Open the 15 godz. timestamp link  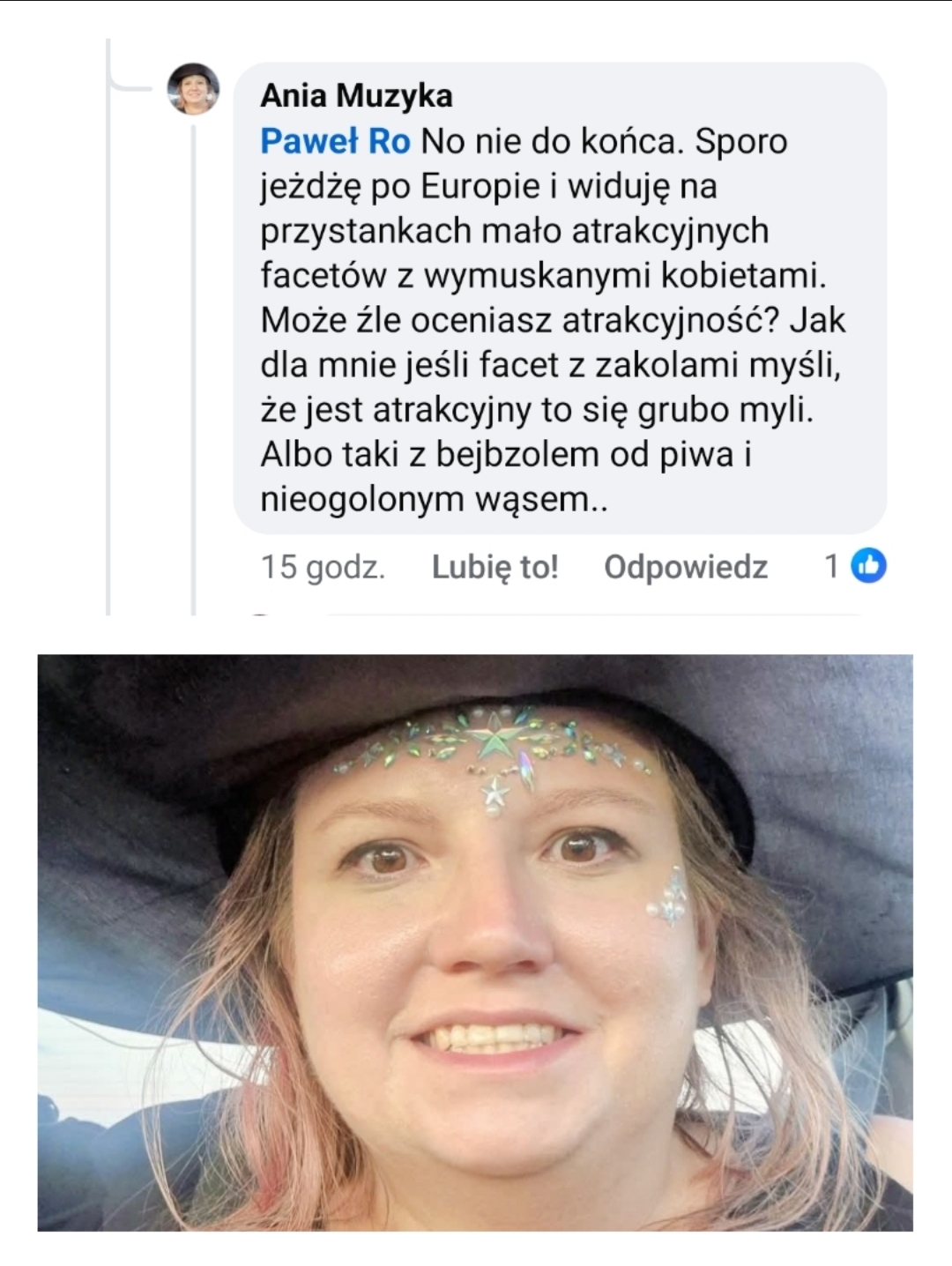click(x=323, y=567)
